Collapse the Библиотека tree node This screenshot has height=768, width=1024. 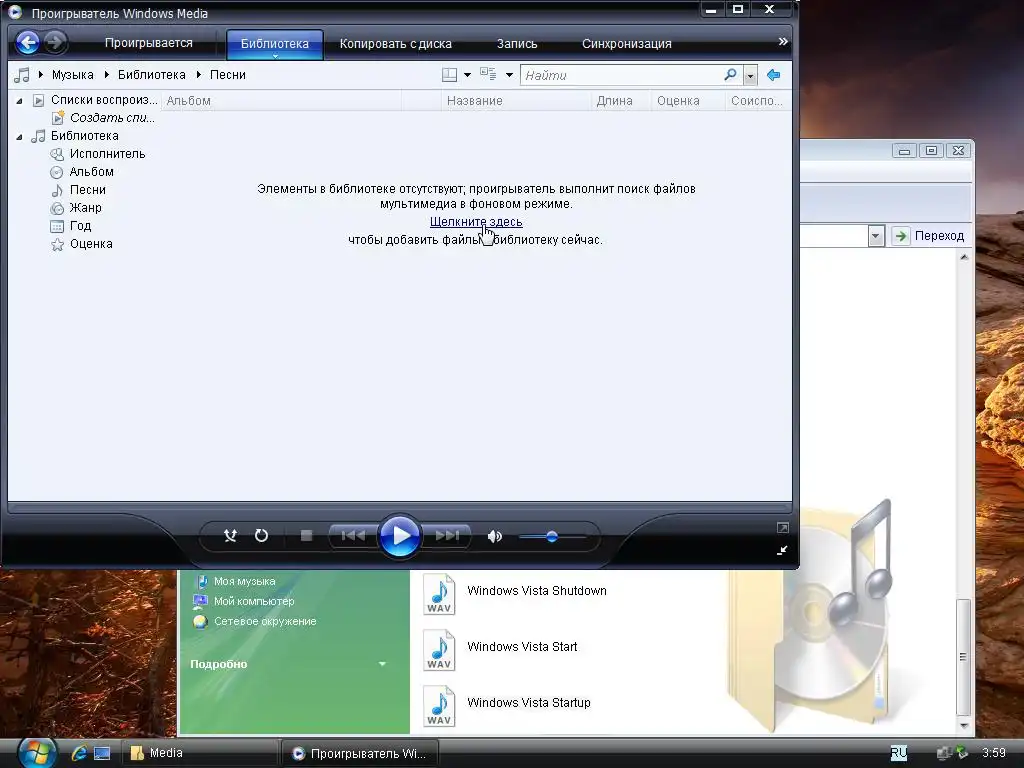(20, 136)
